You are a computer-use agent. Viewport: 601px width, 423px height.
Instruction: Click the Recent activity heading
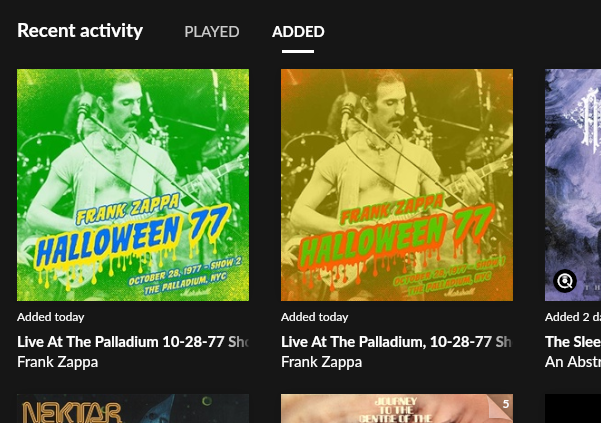80,31
